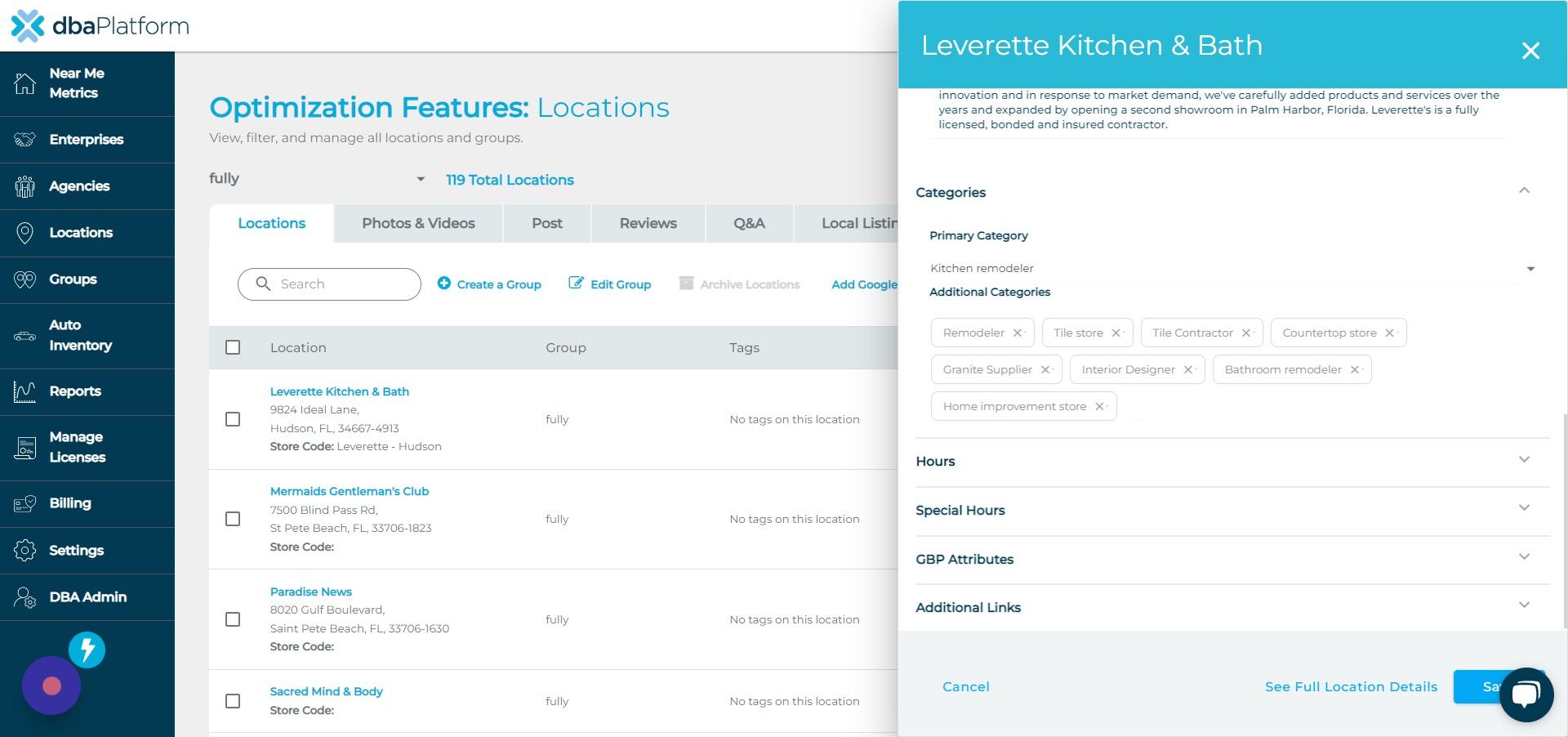
Task: Expand the GBP Attributes section
Action: point(1524,556)
